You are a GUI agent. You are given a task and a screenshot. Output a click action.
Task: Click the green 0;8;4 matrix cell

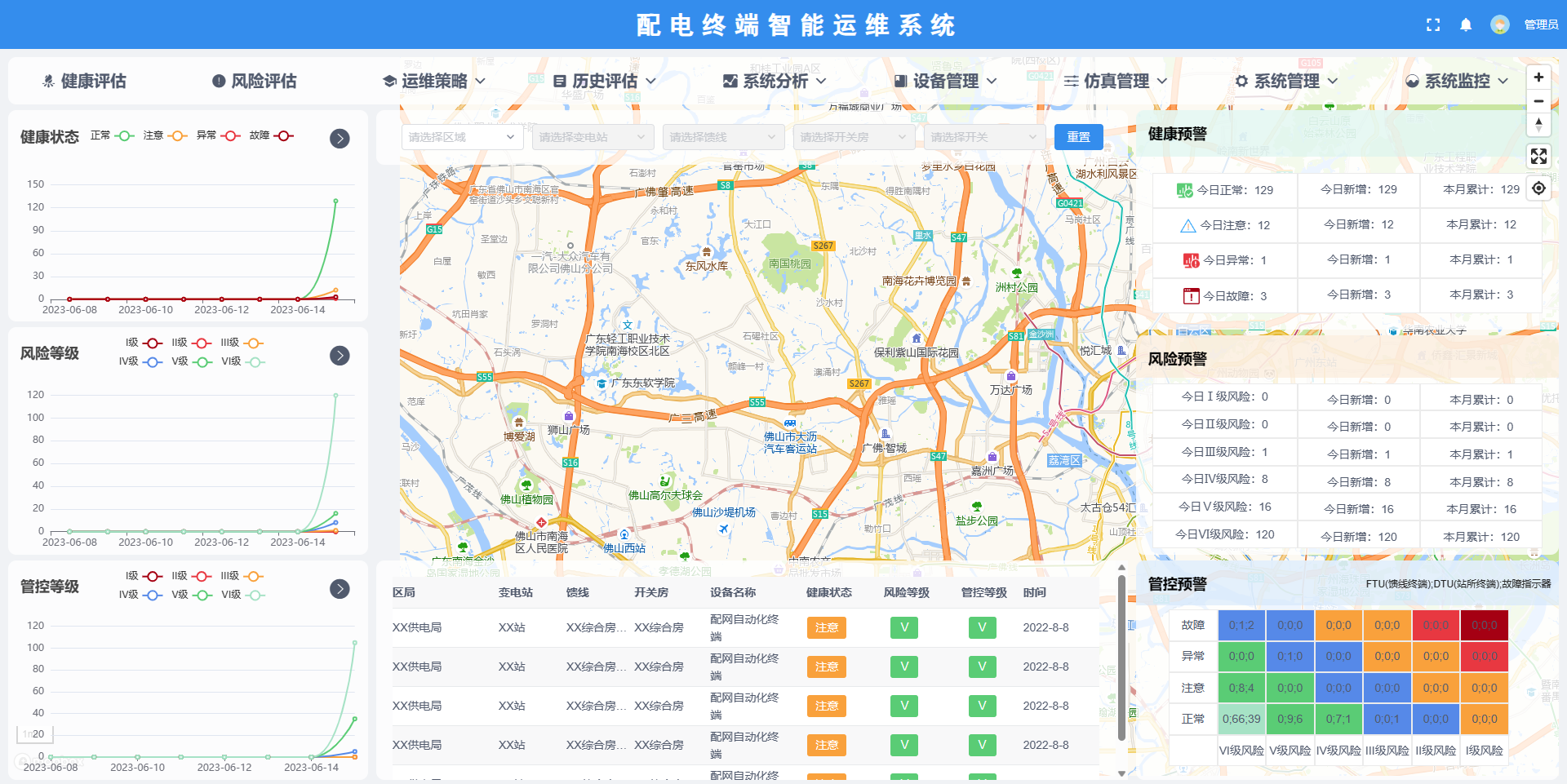pos(1241,688)
